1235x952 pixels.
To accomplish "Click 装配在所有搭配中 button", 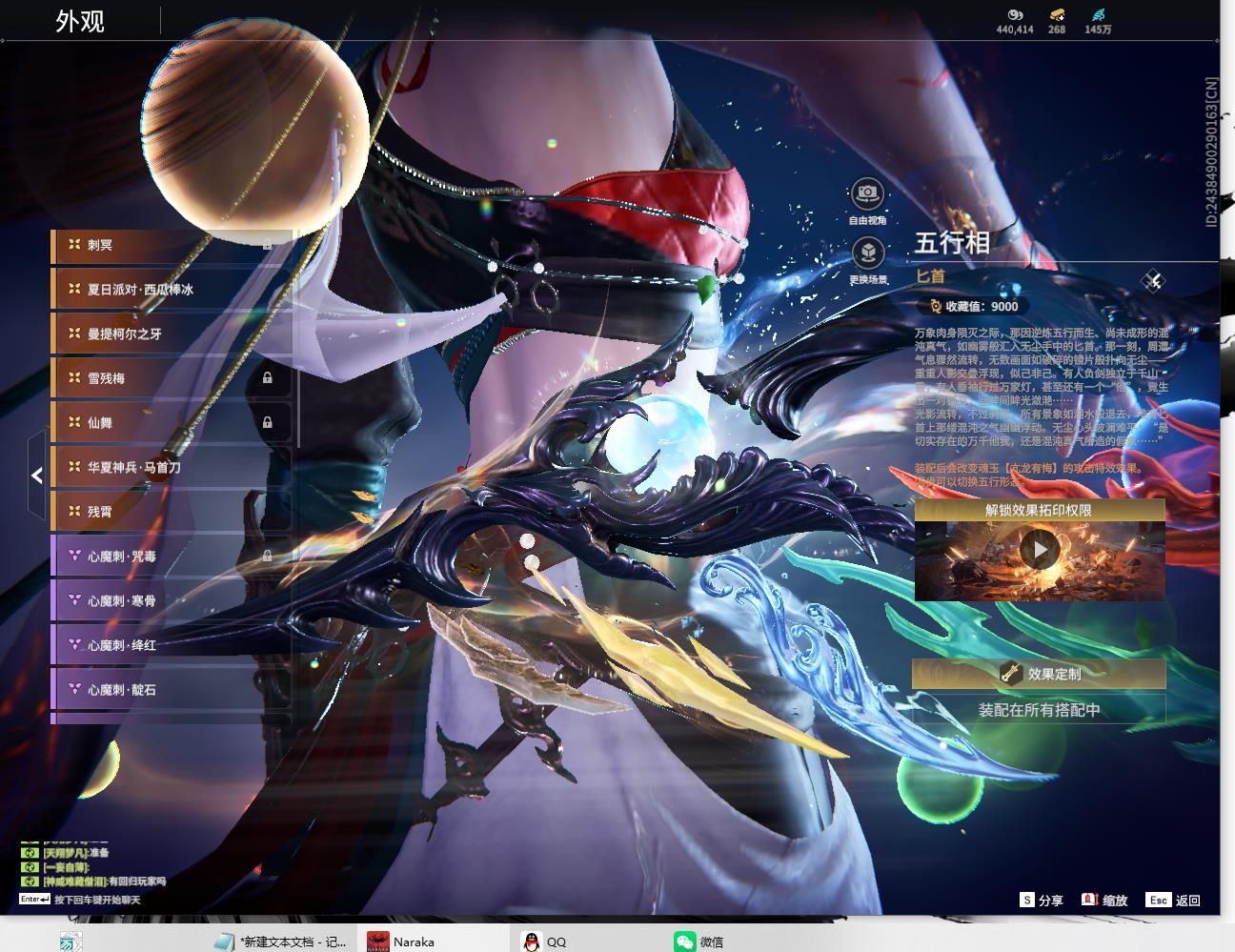I will pos(1039,710).
